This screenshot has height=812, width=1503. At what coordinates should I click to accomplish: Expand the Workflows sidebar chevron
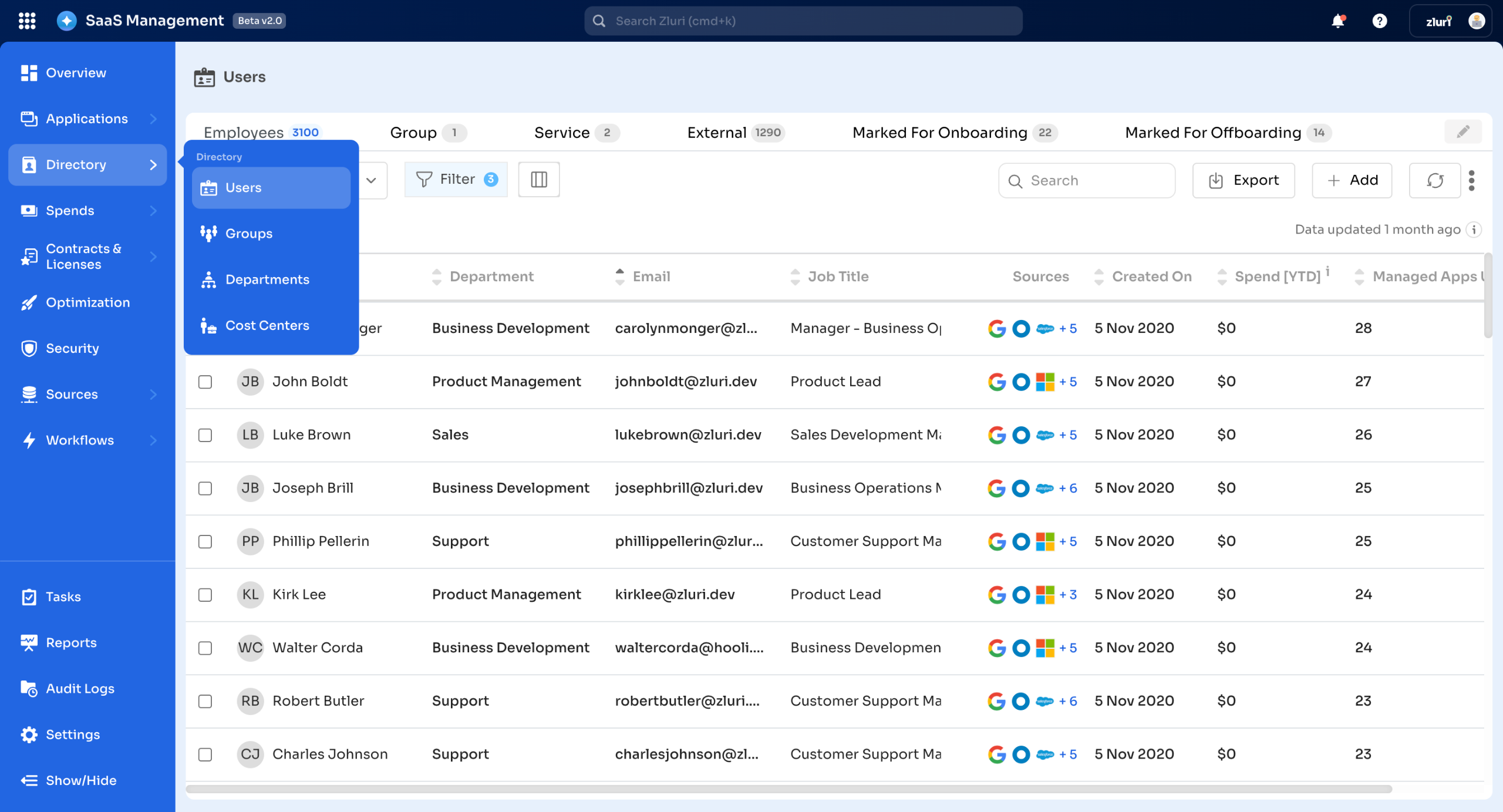(153, 440)
